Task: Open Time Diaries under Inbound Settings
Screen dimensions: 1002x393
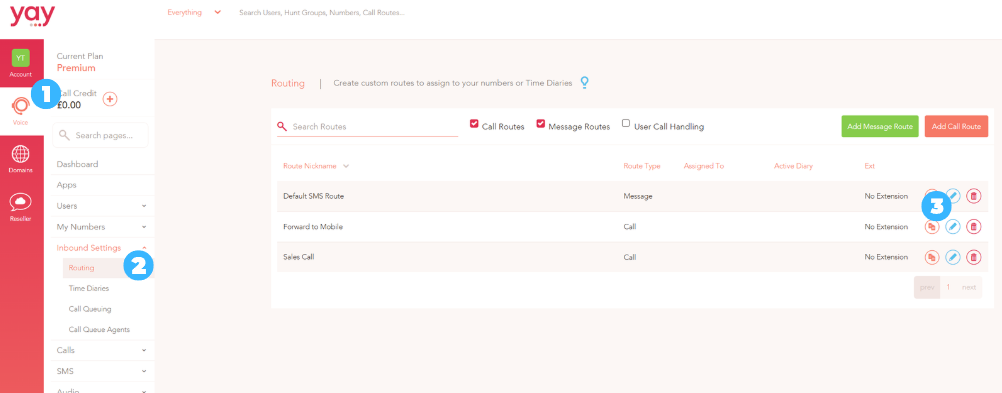Action: [x=89, y=288]
